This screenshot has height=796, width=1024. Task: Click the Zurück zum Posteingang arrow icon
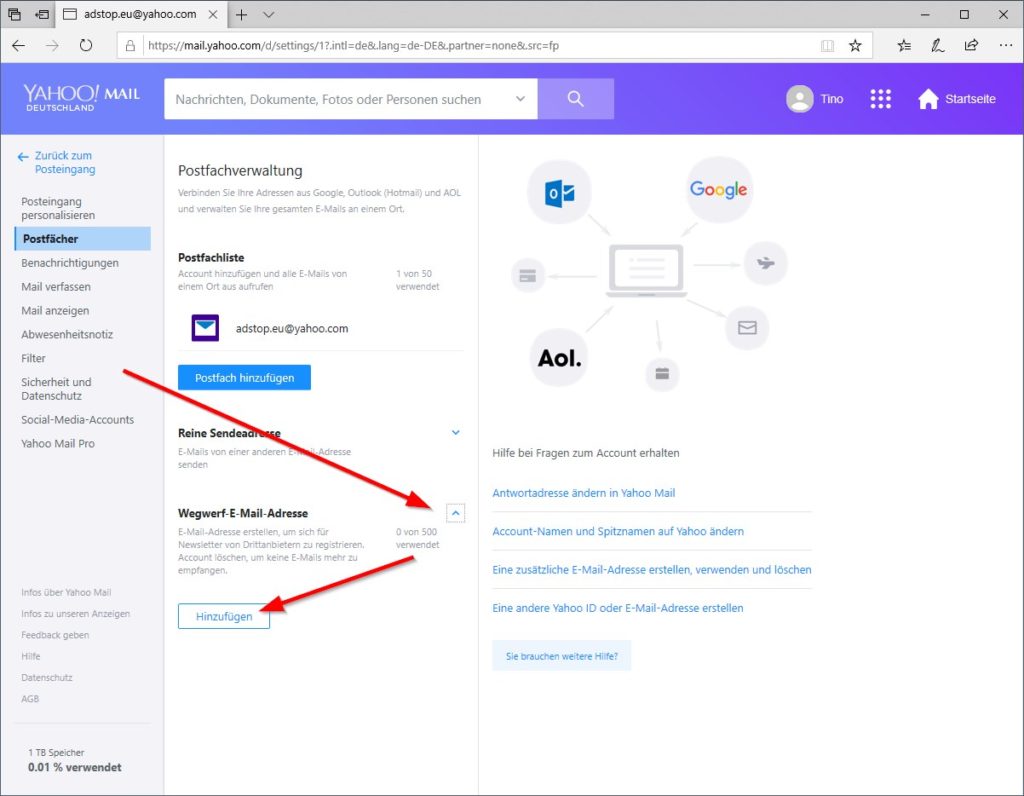[x=24, y=157]
